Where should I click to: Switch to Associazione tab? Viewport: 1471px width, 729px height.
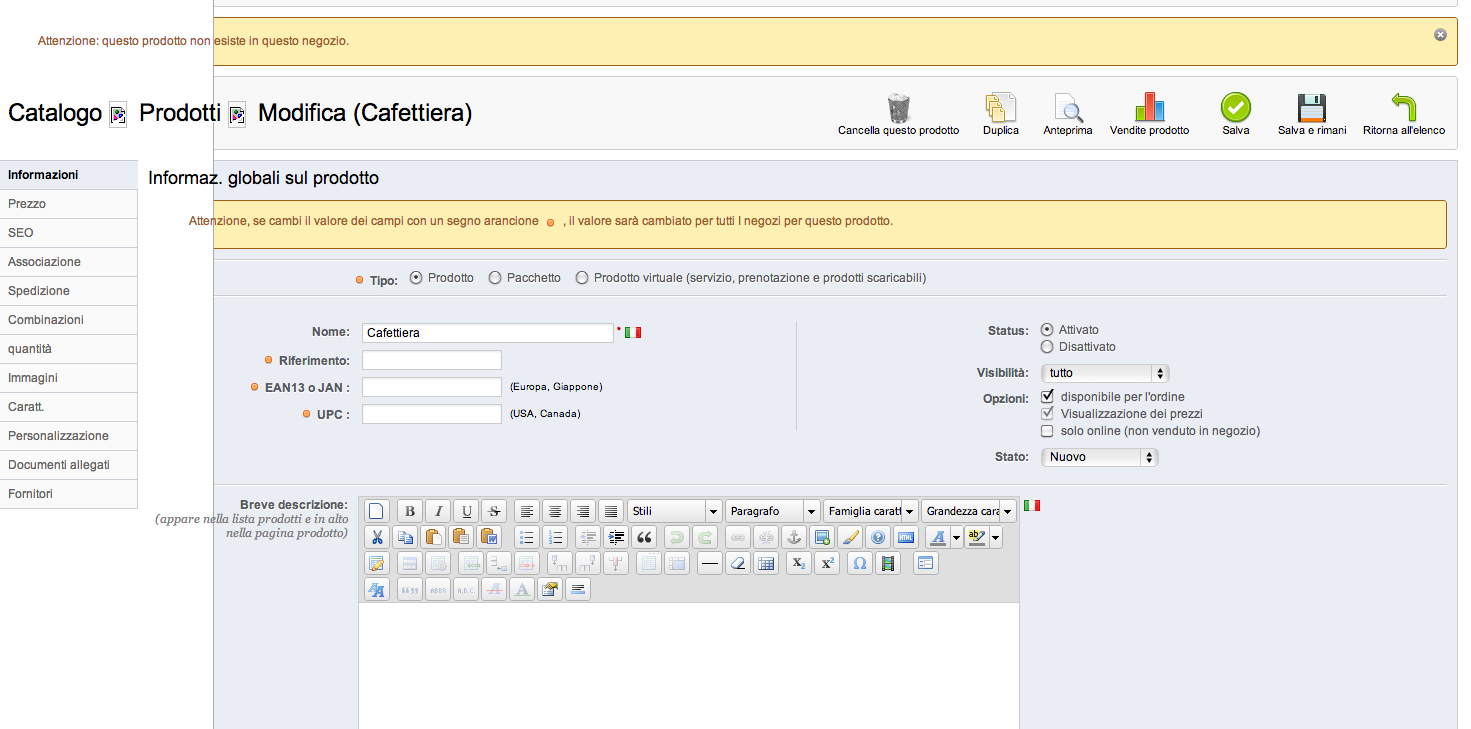pyautogui.click(x=68, y=262)
